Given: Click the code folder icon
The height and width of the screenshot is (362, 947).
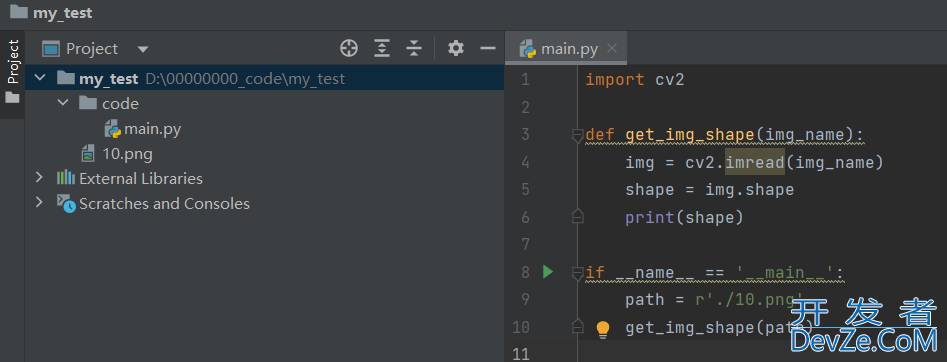Looking at the screenshot, I should pyautogui.click(x=88, y=103).
